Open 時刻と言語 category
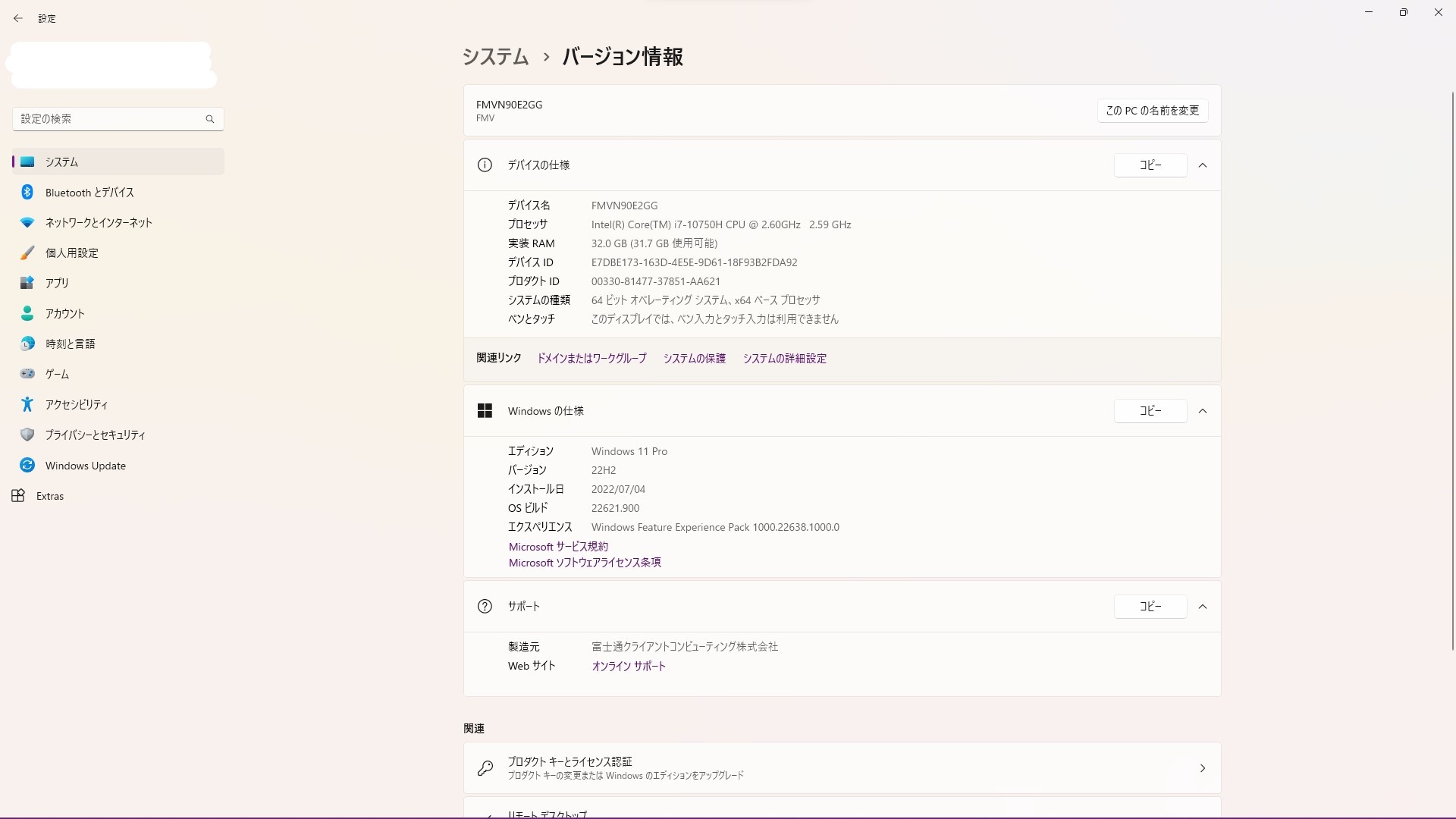Screen dimensions: 1456x819 [118, 344]
